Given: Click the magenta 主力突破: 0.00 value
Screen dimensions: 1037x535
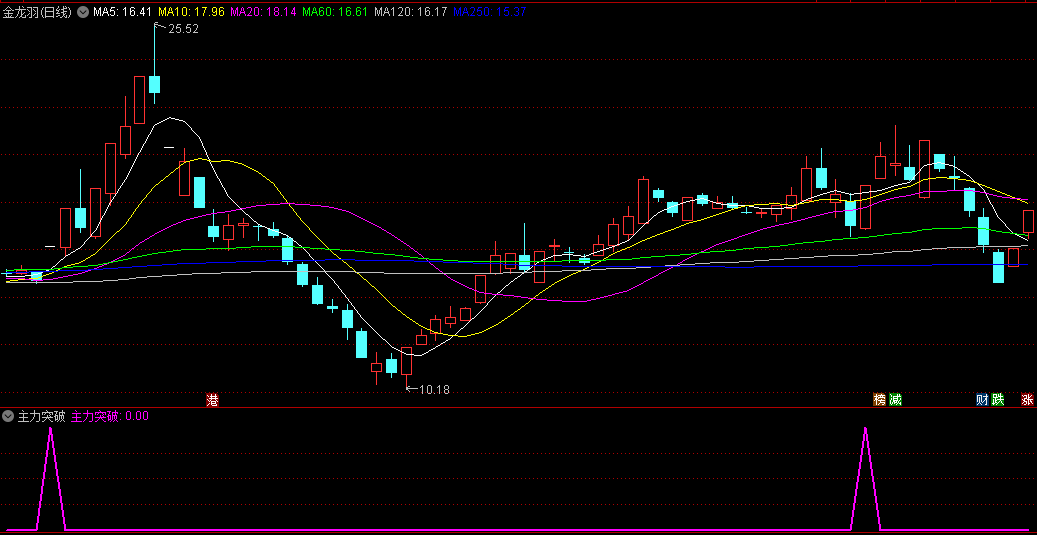Looking at the screenshot, I should 110,417.
